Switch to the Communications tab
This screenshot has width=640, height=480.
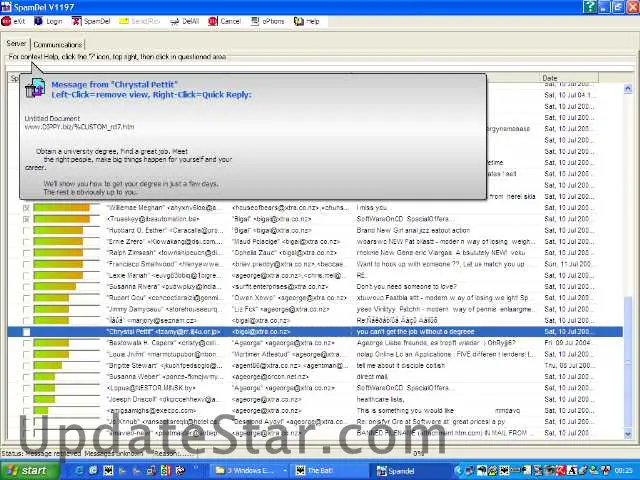pos(58,44)
